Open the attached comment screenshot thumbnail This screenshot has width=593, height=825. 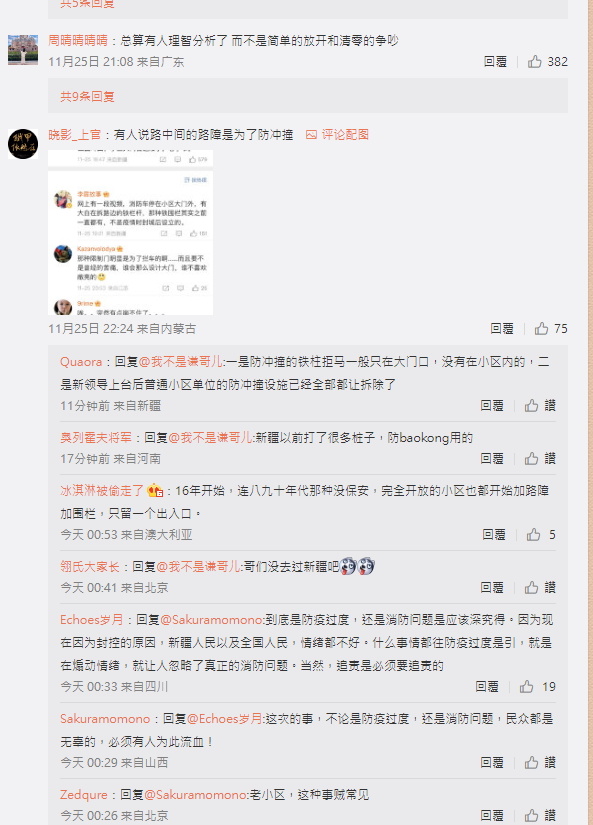(130, 232)
